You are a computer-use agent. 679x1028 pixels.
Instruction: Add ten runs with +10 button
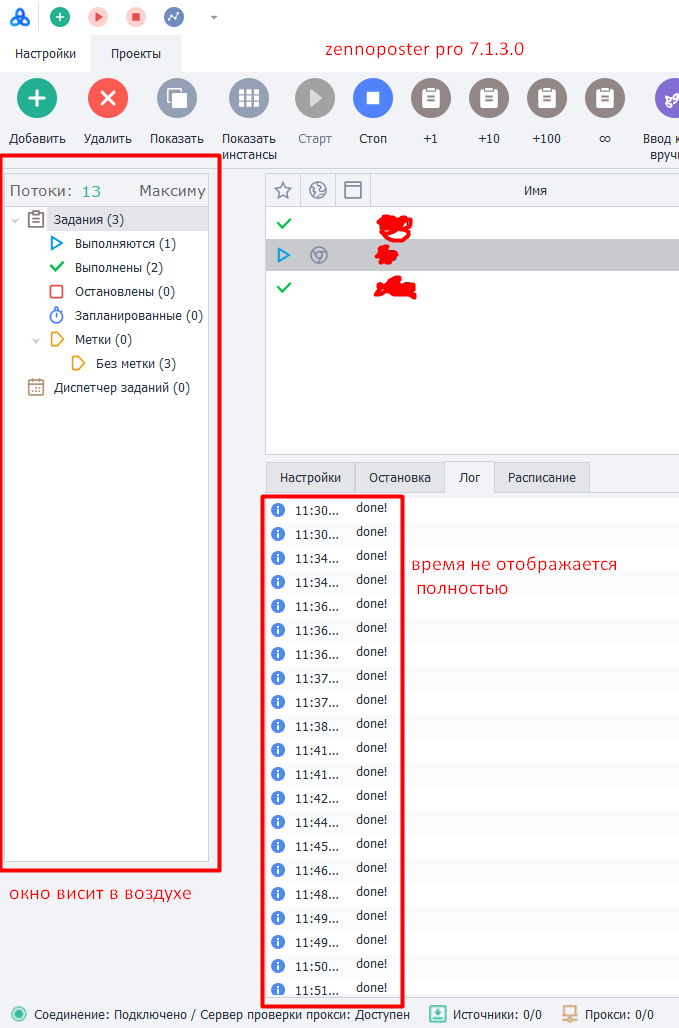tap(489, 98)
